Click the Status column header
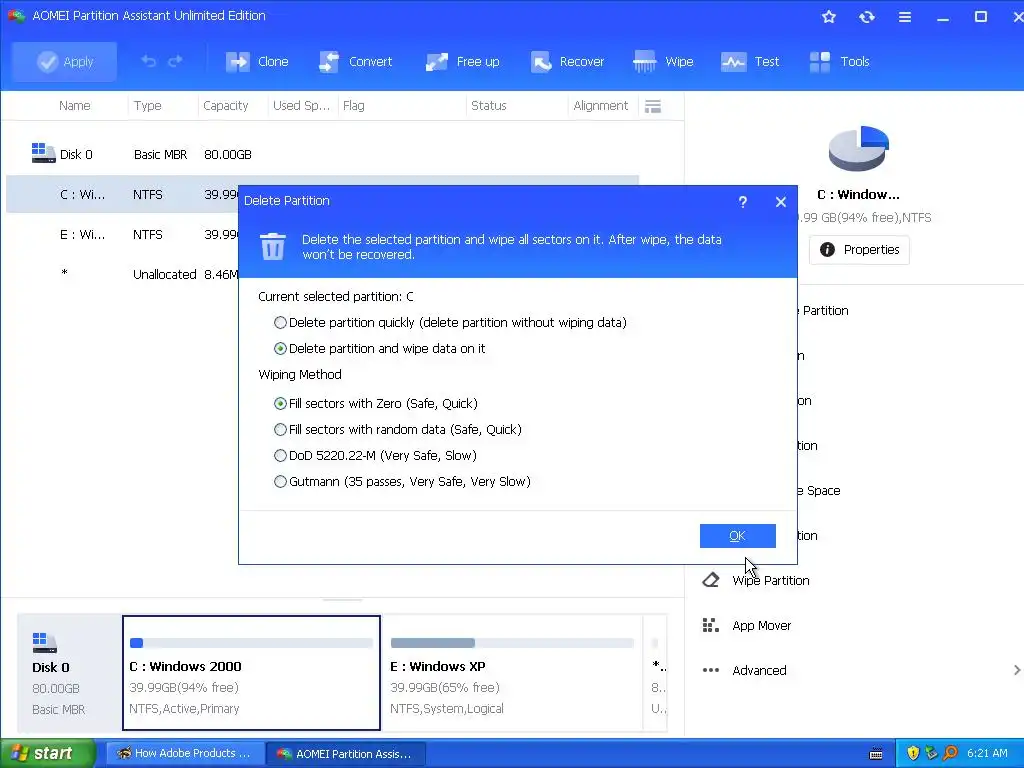The image size is (1024, 768). (x=488, y=106)
